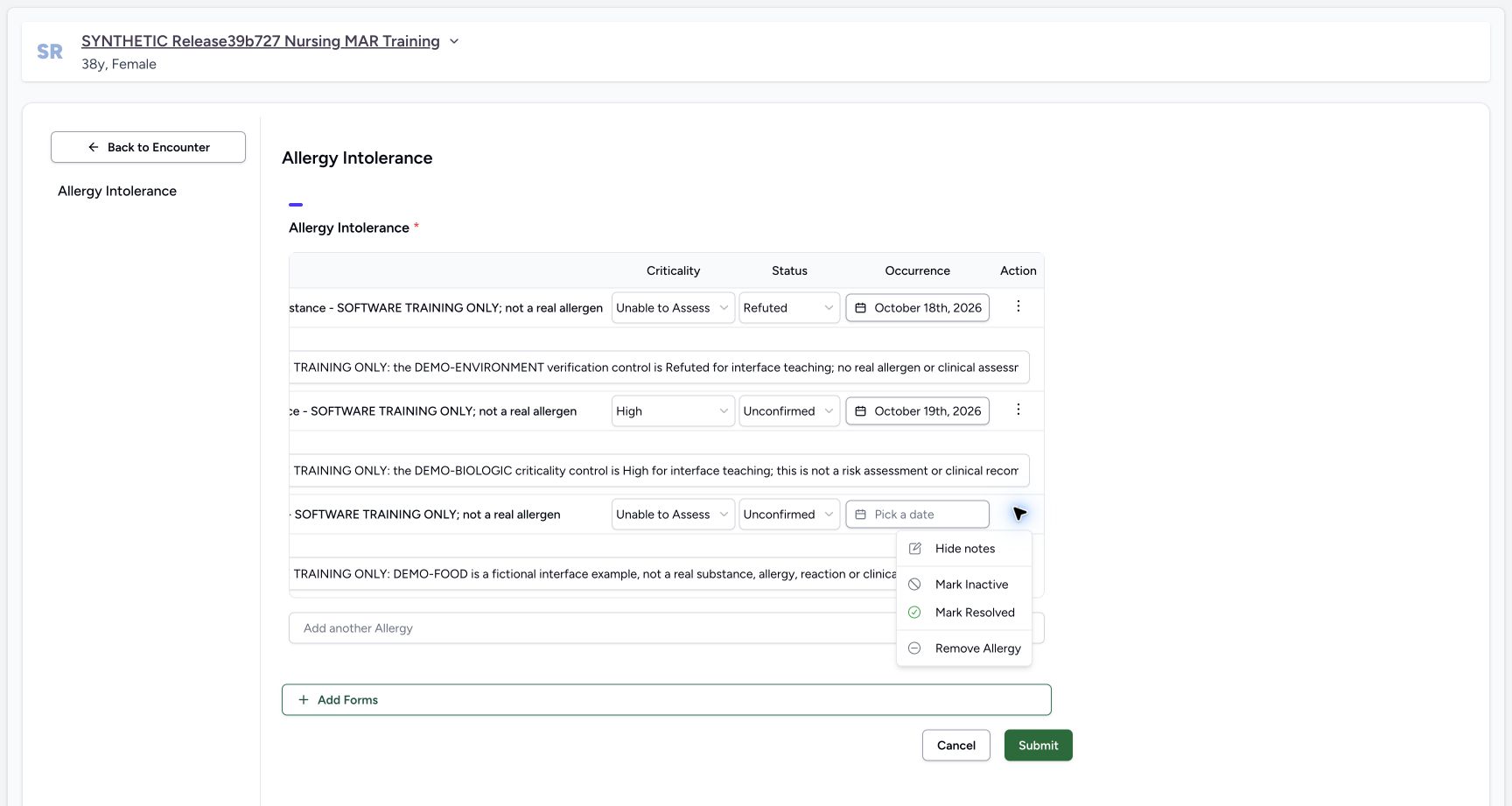Image resolution: width=1512 pixels, height=806 pixels.
Task: Click the Criticality column header
Action: [x=673, y=270]
